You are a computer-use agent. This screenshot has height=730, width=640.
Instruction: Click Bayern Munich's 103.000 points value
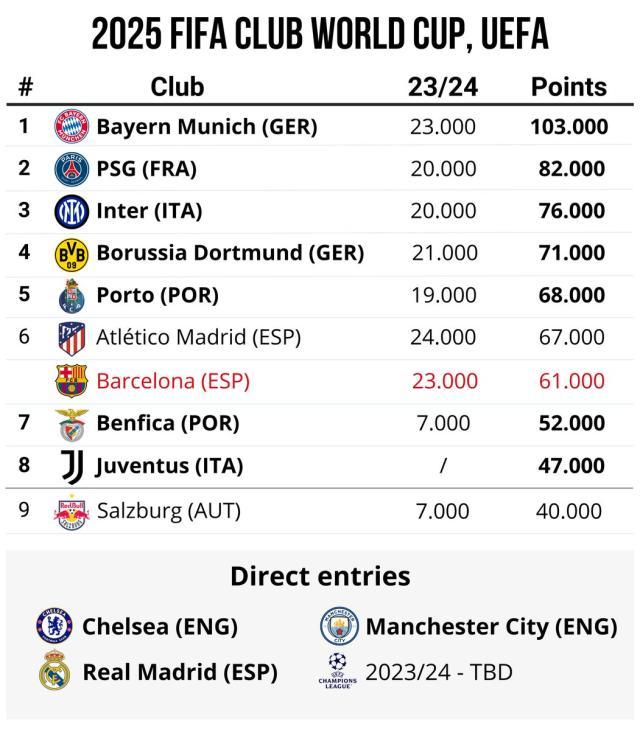pyautogui.click(x=570, y=127)
